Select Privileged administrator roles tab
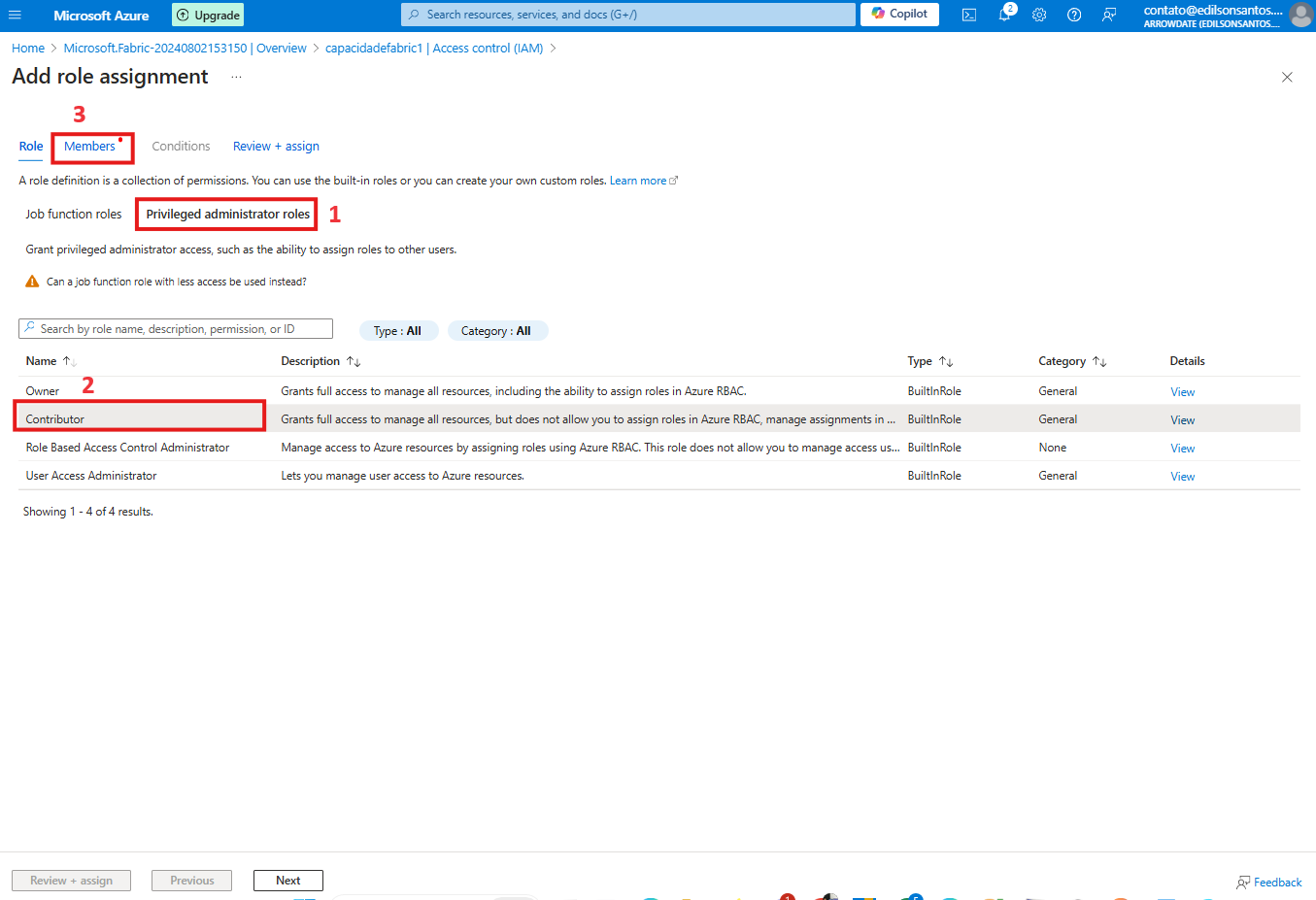 pos(227,215)
